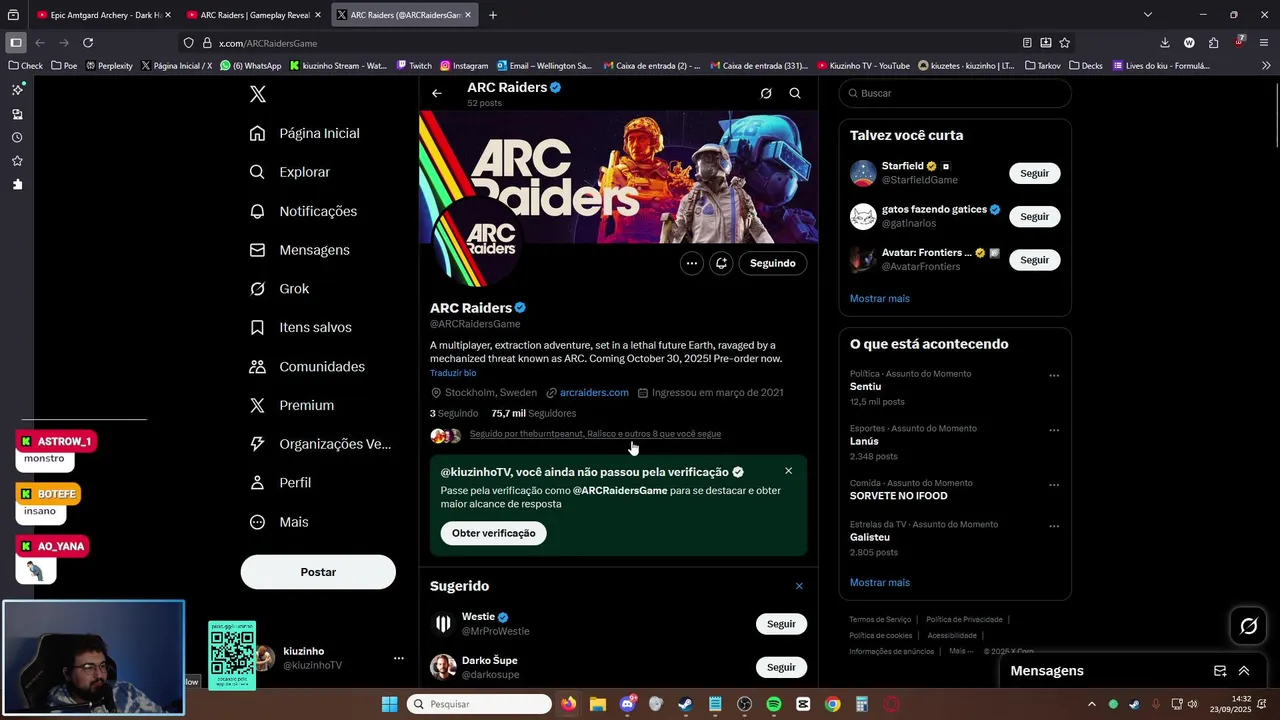Open Mensagens from the sidebar
This screenshot has width=1280, height=720.
point(299,250)
